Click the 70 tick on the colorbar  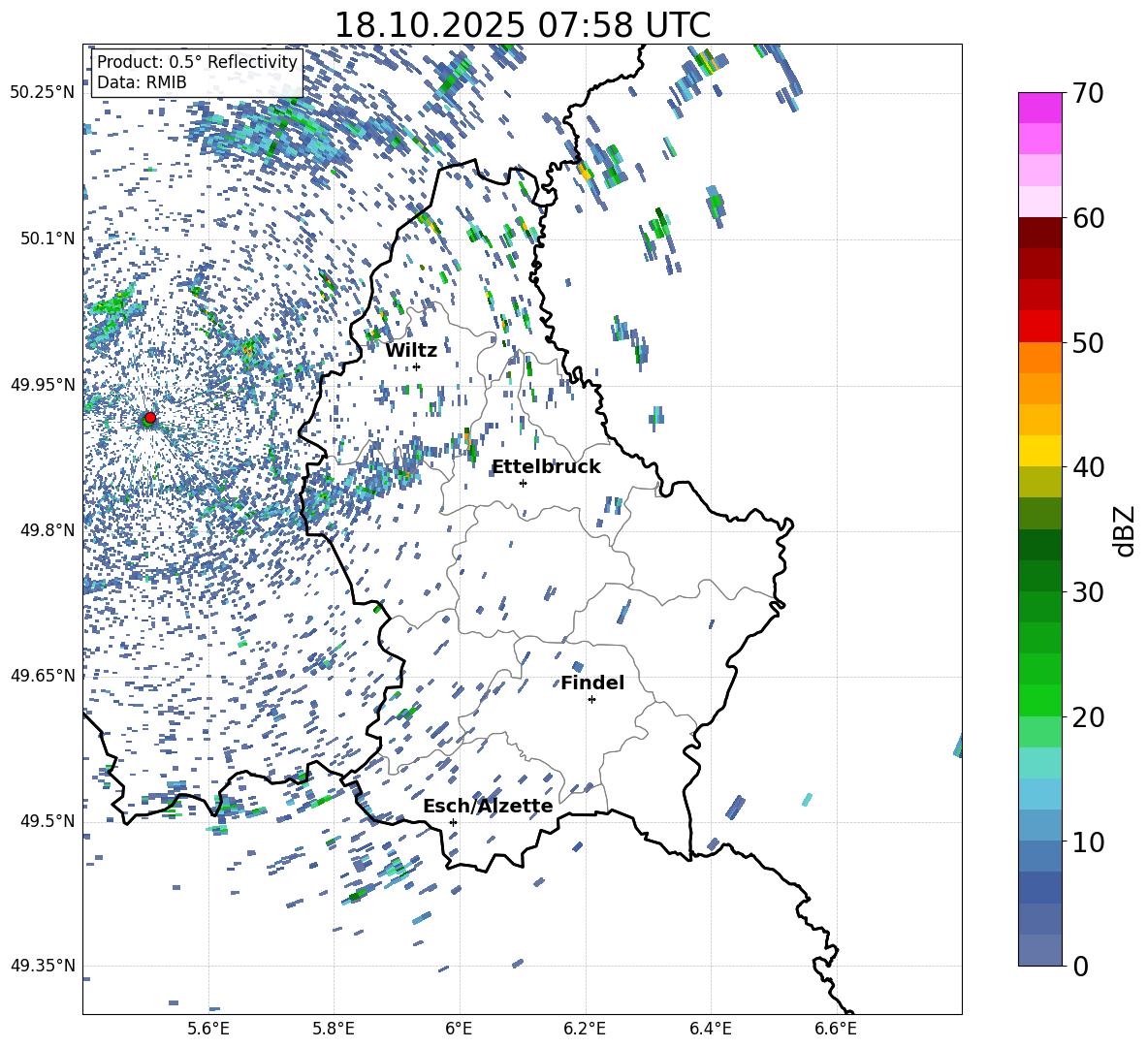(1088, 94)
